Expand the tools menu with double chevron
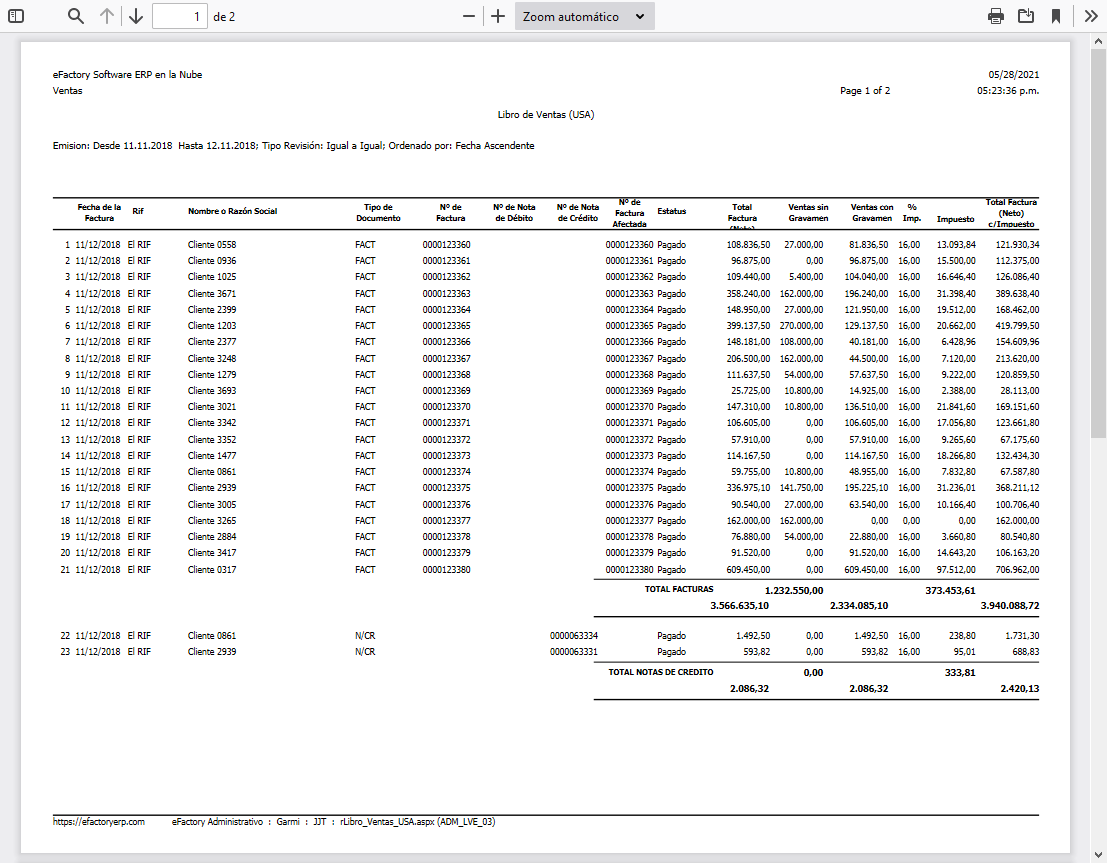 point(1090,16)
